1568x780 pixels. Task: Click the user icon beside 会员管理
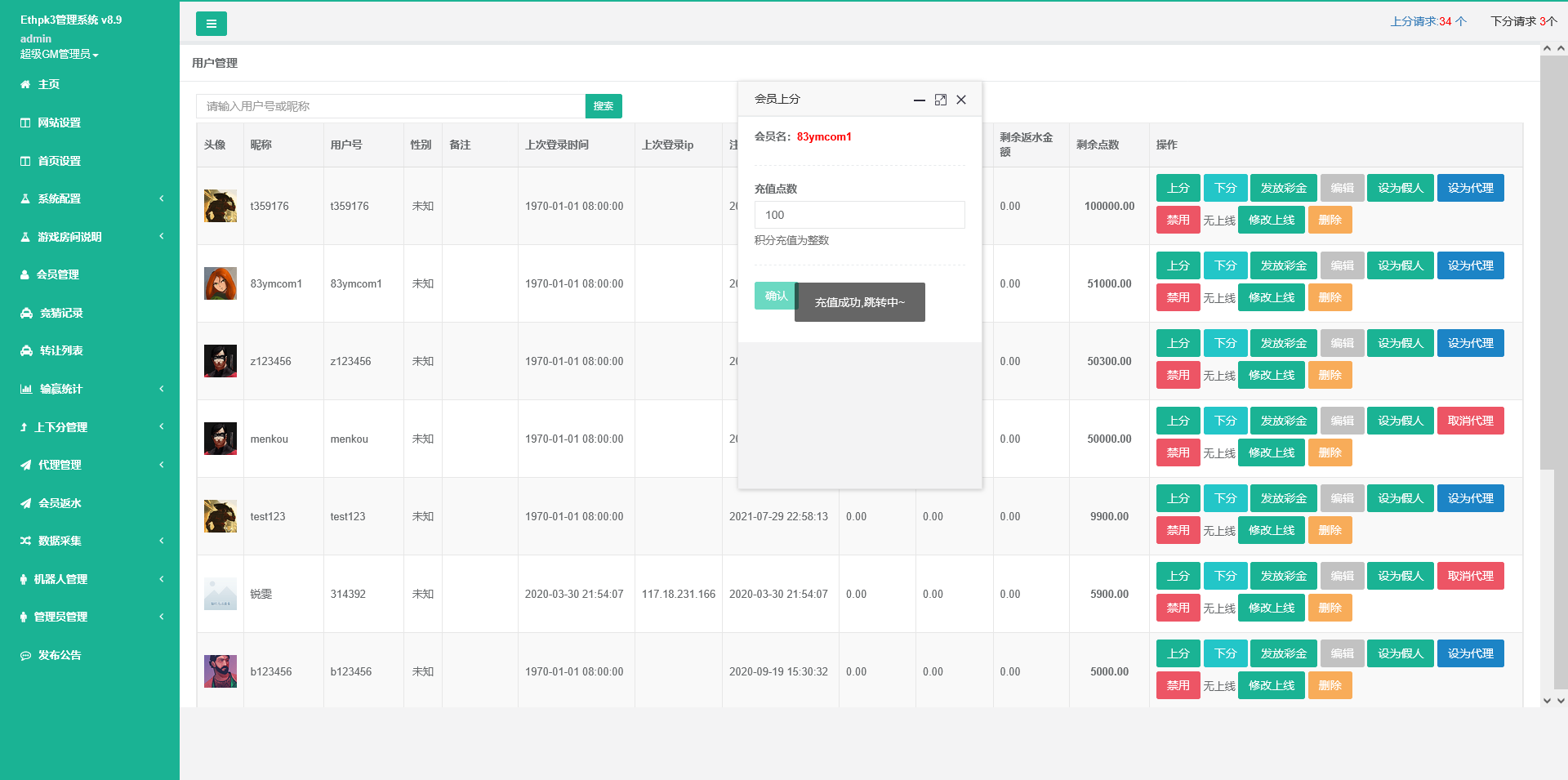click(x=25, y=275)
